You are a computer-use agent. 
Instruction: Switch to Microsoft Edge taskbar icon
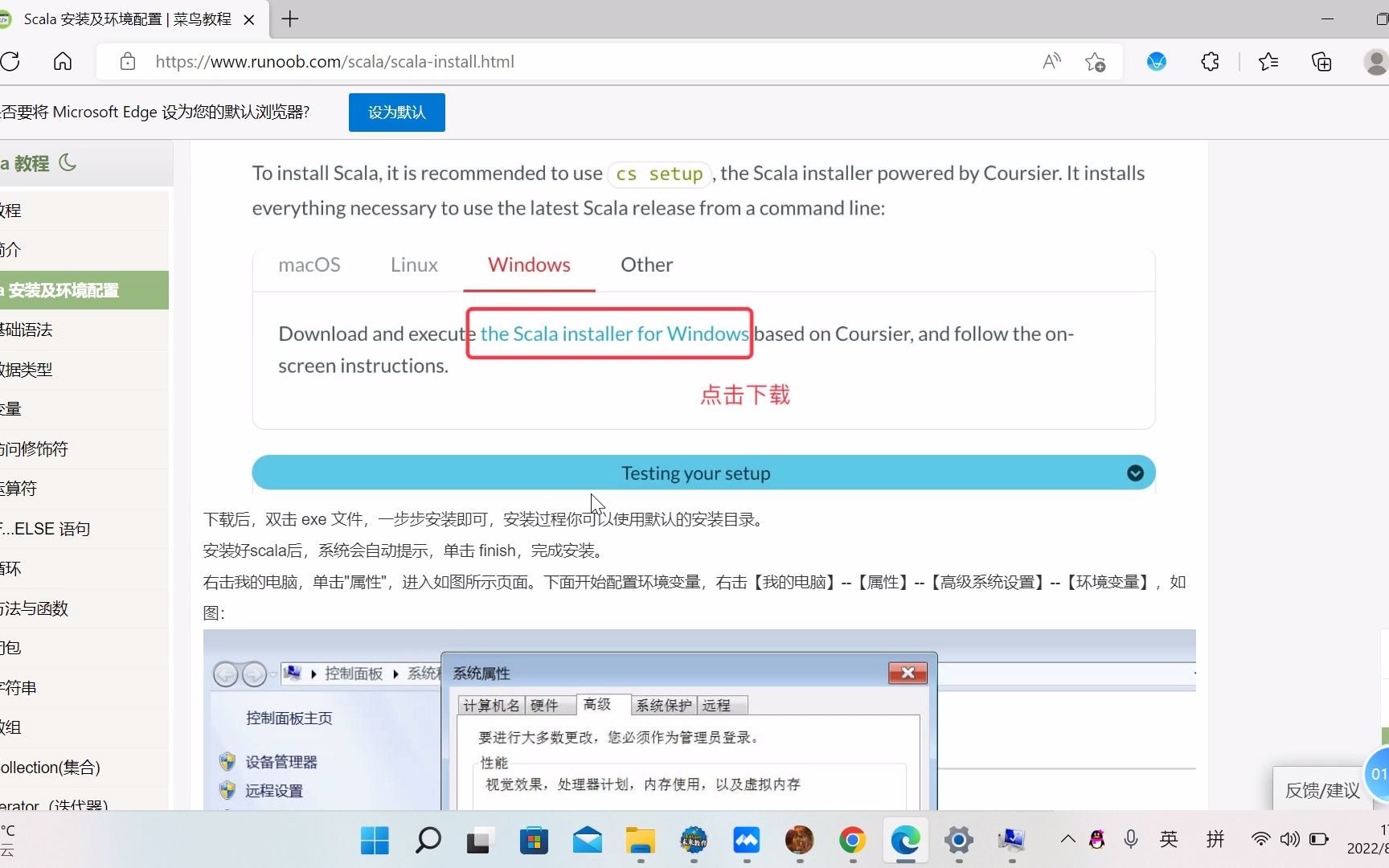click(905, 841)
